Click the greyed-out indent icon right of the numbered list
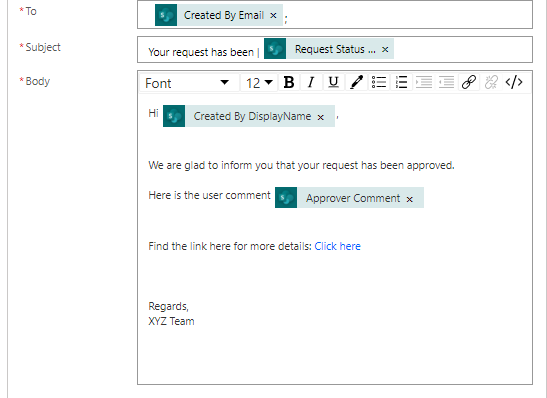Image resolution: width=547 pixels, height=398 pixels. pos(424,83)
